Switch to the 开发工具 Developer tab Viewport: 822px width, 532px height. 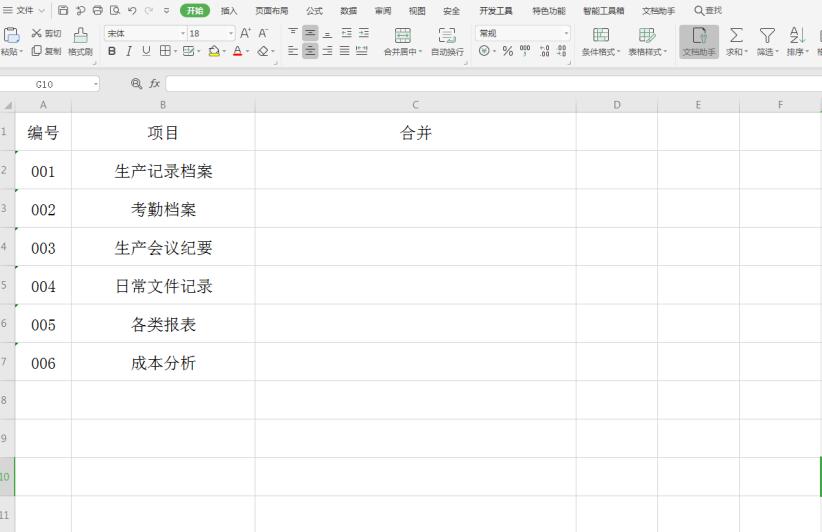495,10
